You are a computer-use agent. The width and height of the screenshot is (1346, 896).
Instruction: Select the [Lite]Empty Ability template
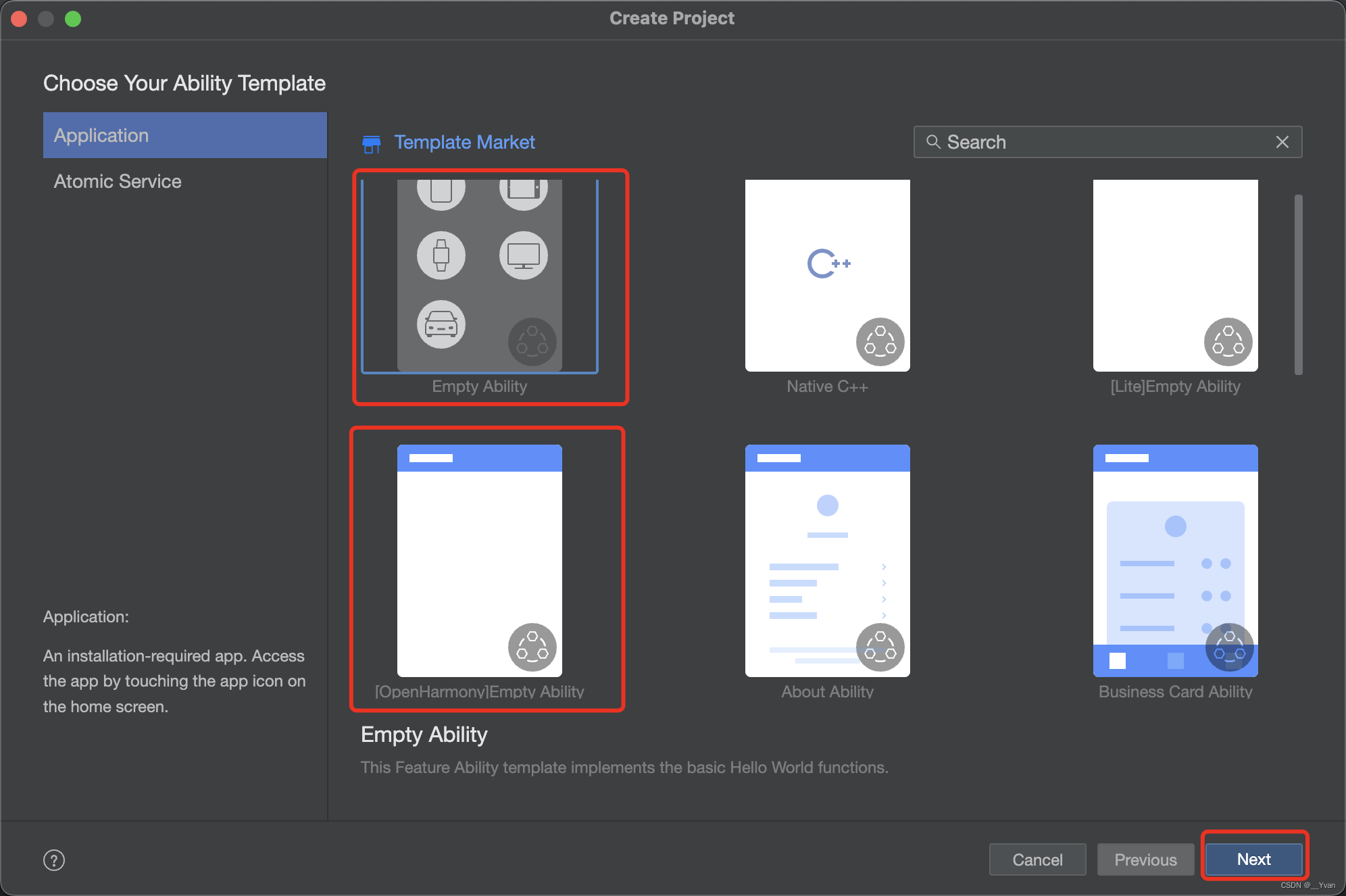coord(1175,276)
